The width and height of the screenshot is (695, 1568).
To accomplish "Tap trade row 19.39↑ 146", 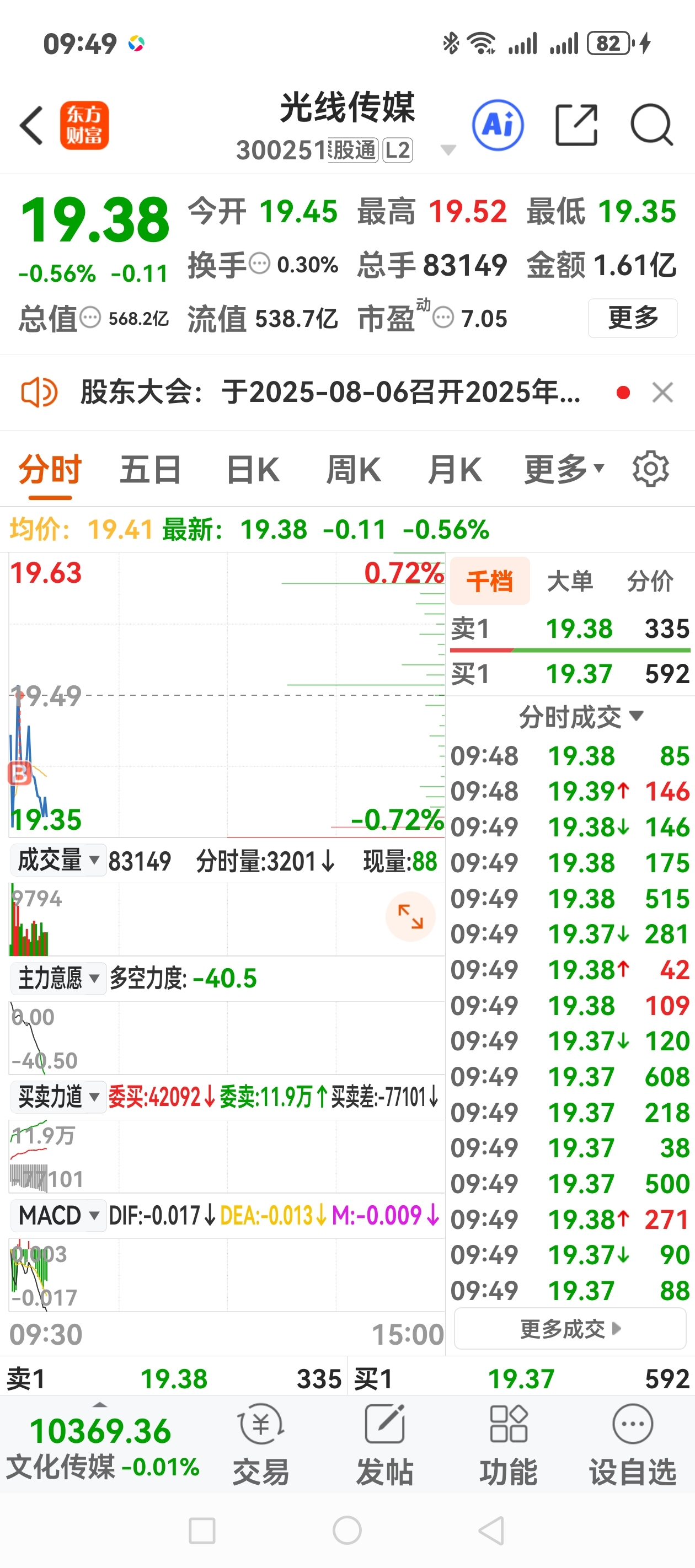I will (x=570, y=791).
